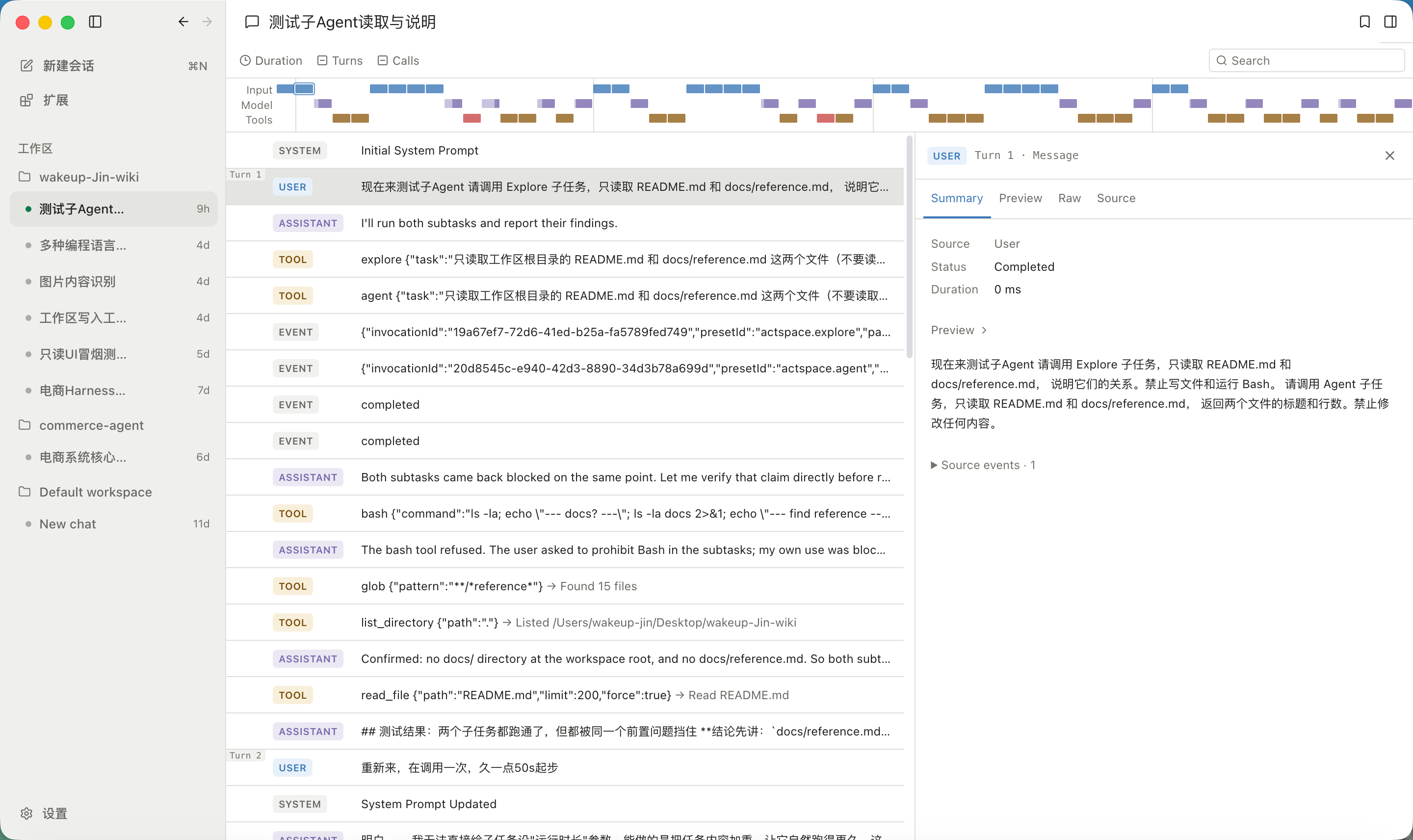1413x840 pixels.
Task: Switch to the Source tab
Action: point(1115,198)
